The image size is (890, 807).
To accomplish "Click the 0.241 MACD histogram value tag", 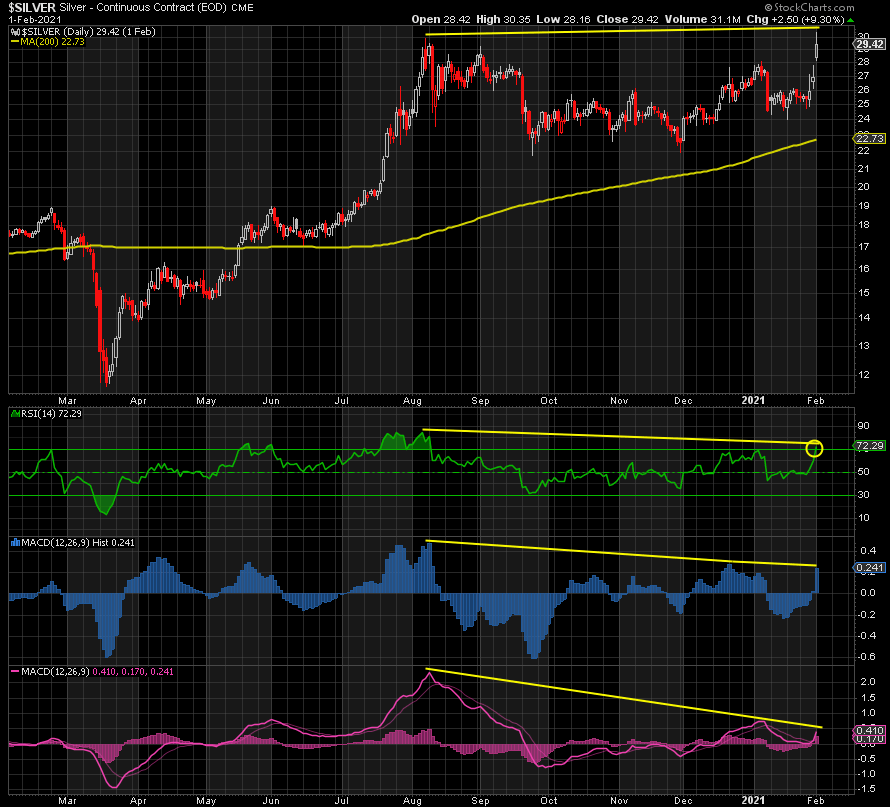I will 868,568.
